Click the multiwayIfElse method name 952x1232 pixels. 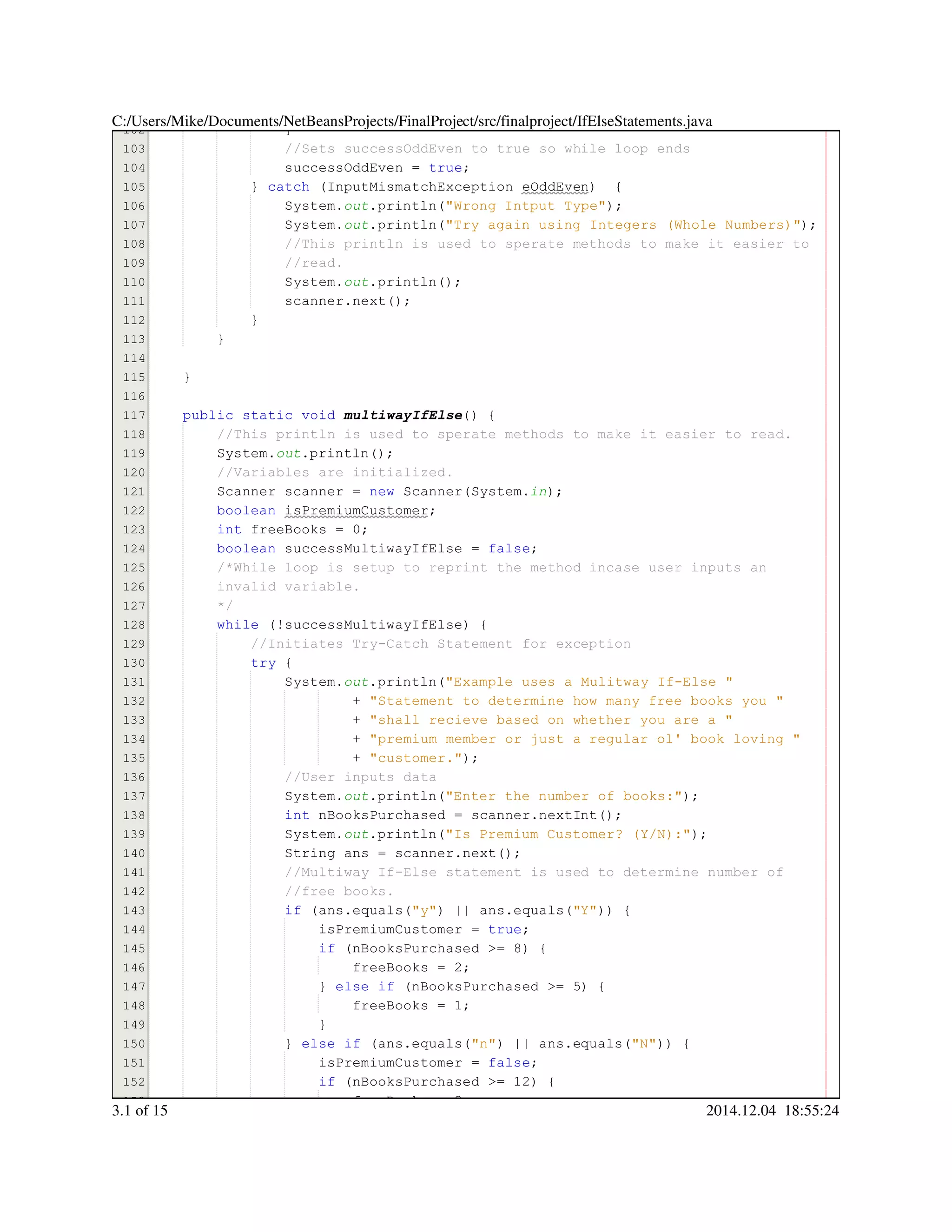pos(403,416)
